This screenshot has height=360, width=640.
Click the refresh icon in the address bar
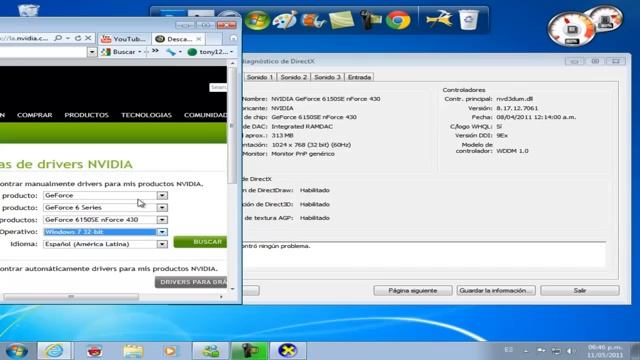pyautogui.click(x=78, y=38)
